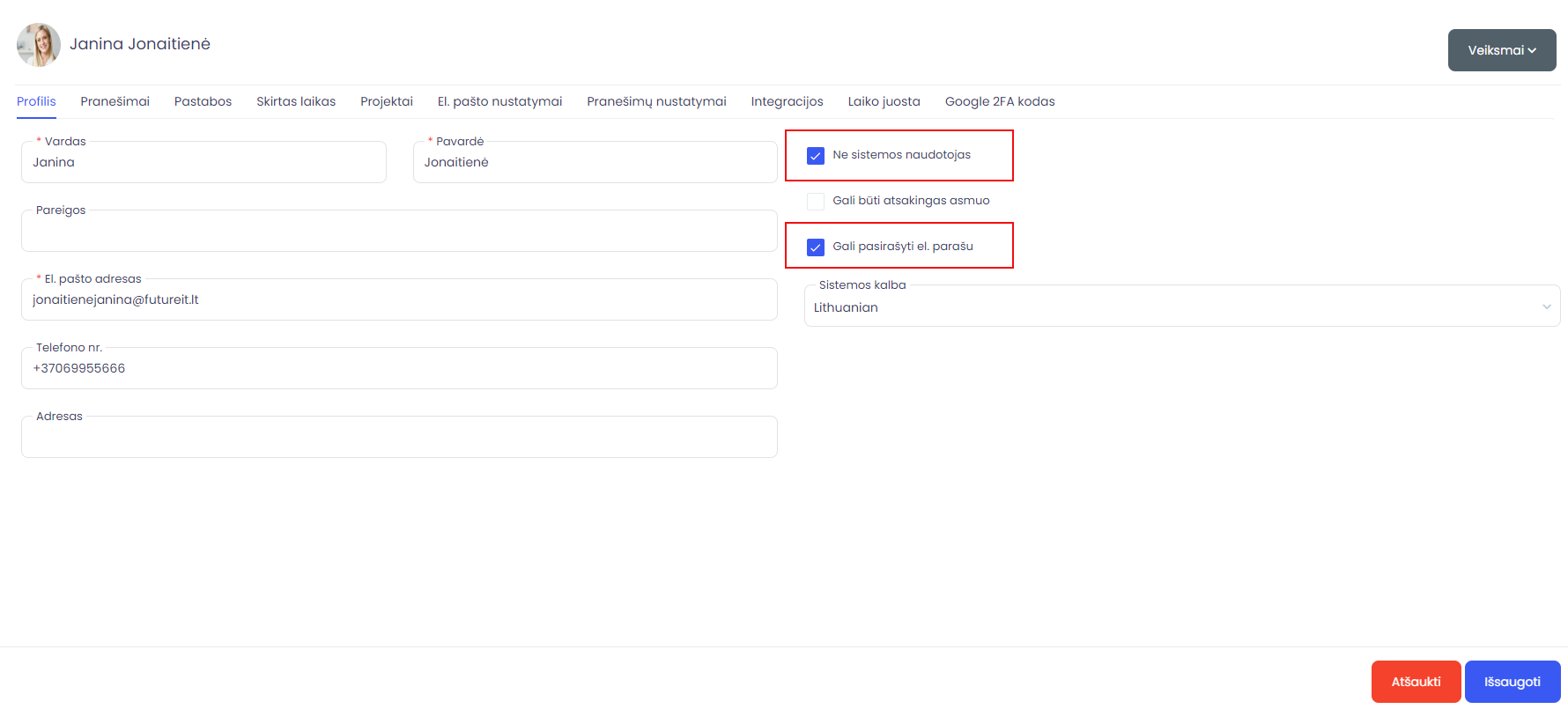The width and height of the screenshot is (1568, 709).
Task: Go to the Pastabos tab
Action: pyautogui.click(x=203, y=101)
